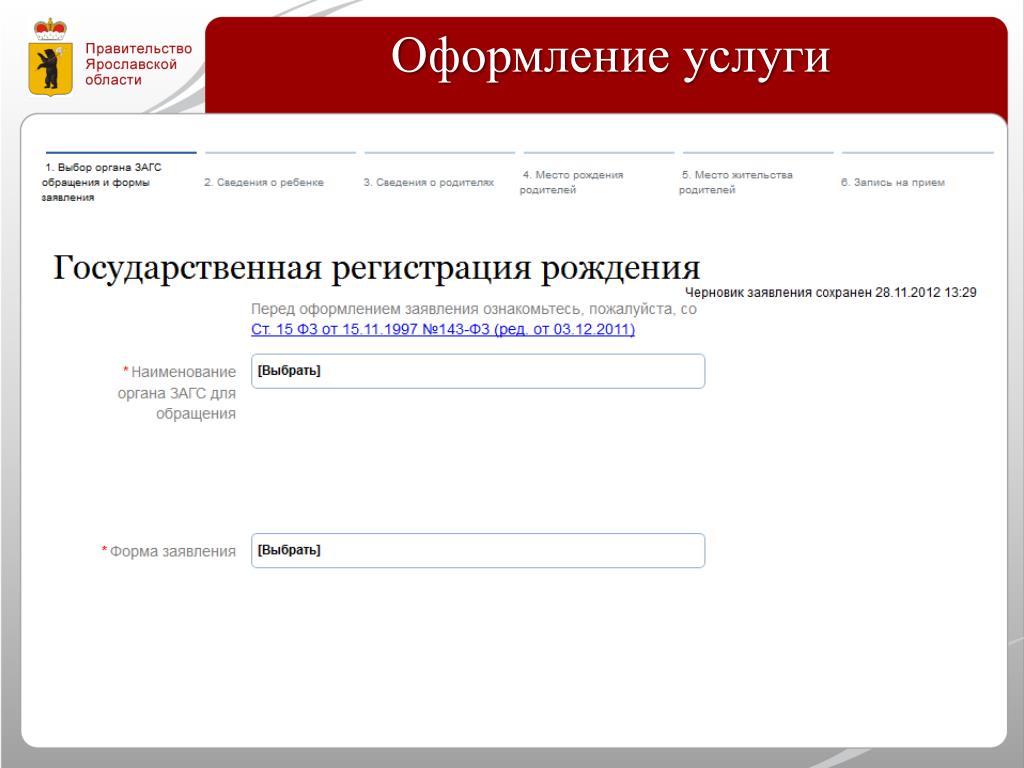Click label Наименование органа ЗАГС для обращения
Screen dimensions: 1024x768
(176, 392)
